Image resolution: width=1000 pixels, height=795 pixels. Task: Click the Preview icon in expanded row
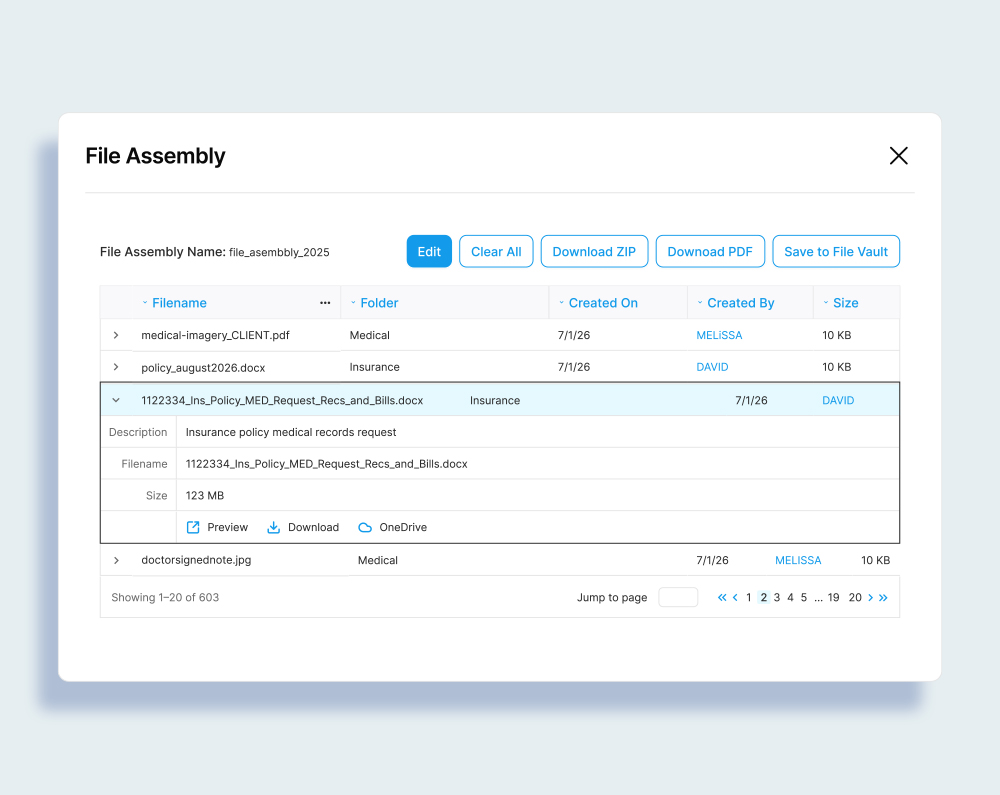pos(194,527)
